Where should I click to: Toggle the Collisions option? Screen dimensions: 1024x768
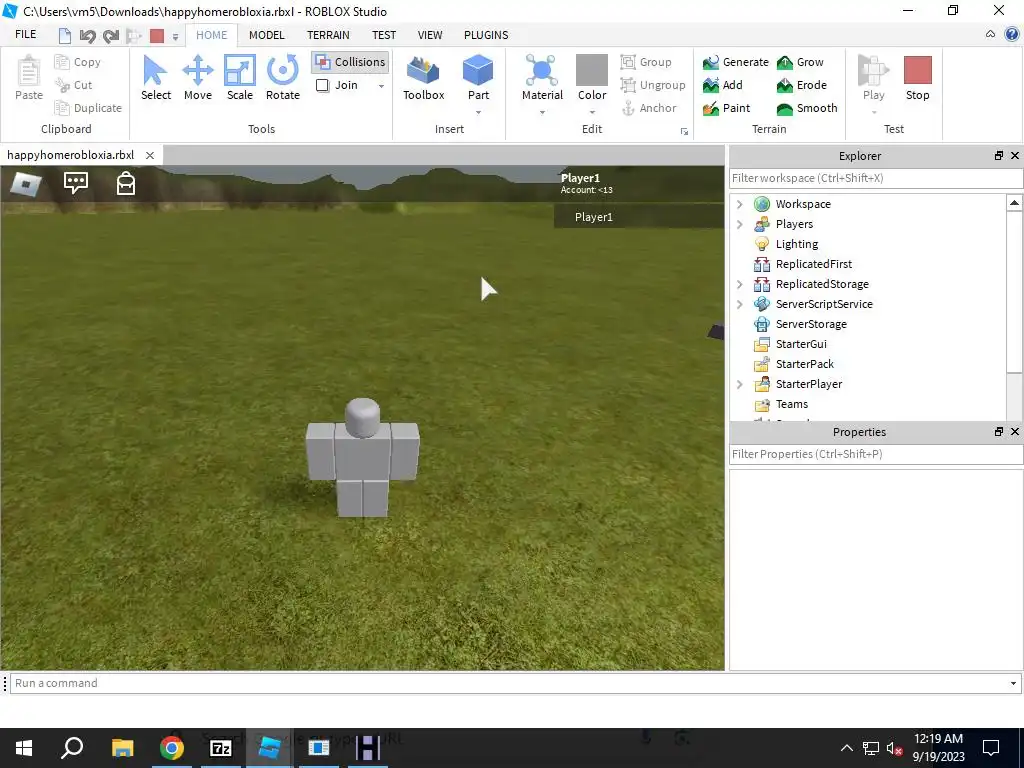click(x=350, y=62)
